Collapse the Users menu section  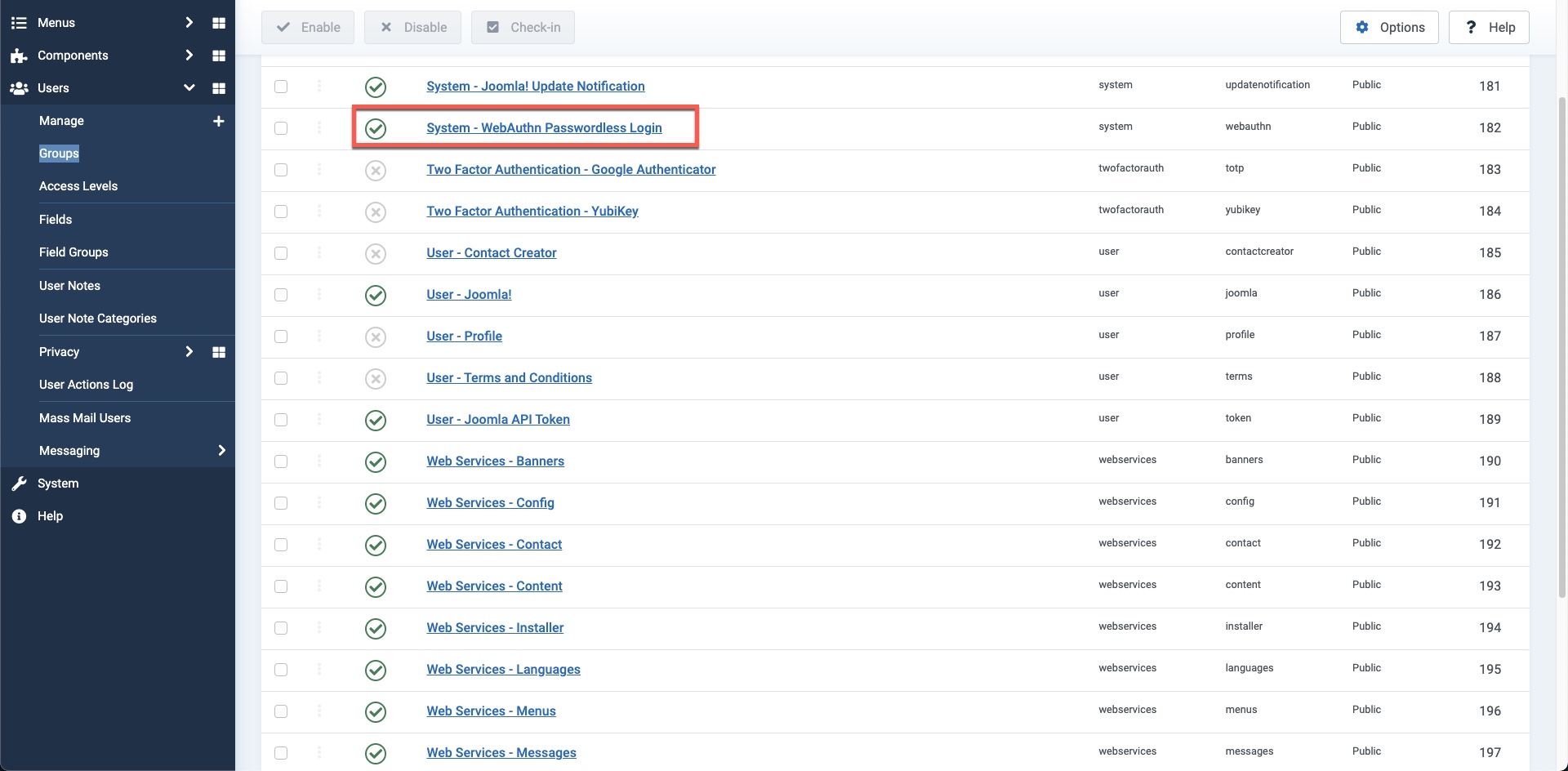189,88
